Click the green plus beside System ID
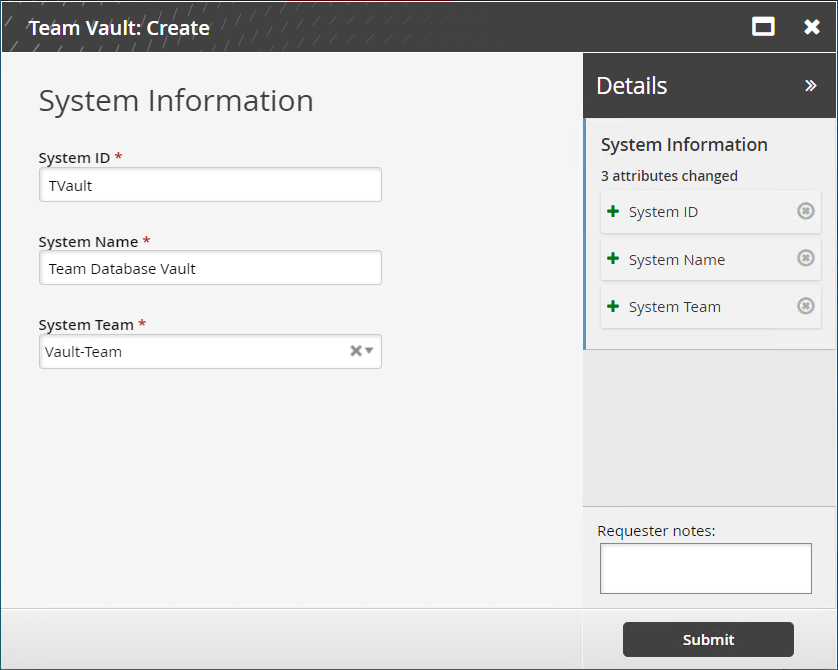The width and height of the screenshot is (838, 670). 613,211
